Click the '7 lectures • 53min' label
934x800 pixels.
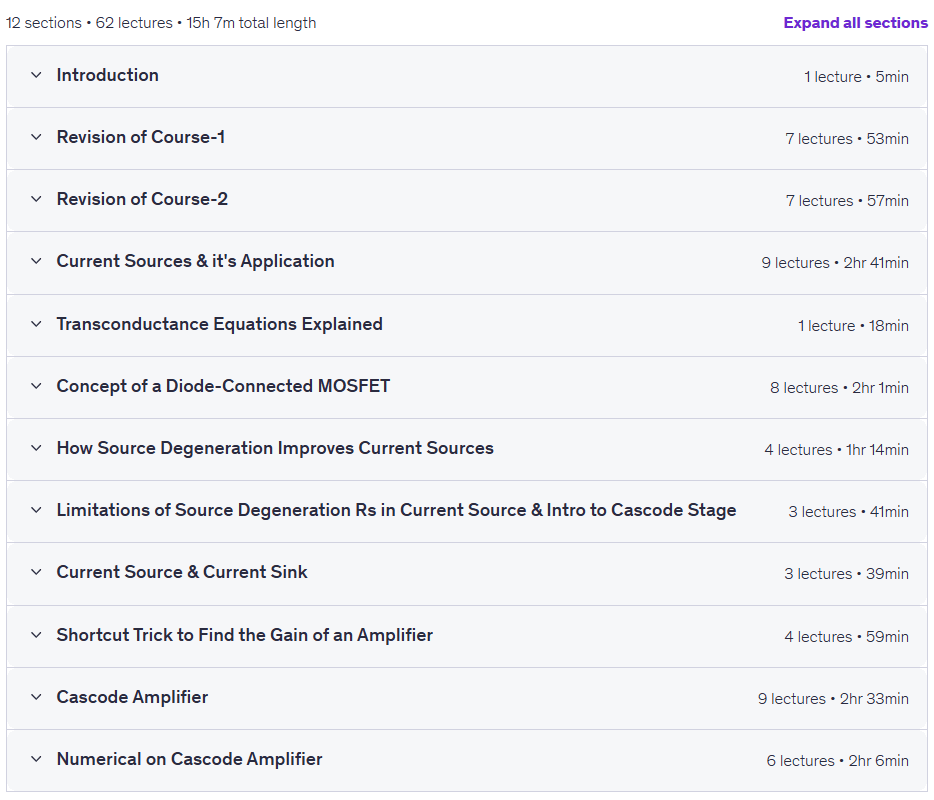847,139
